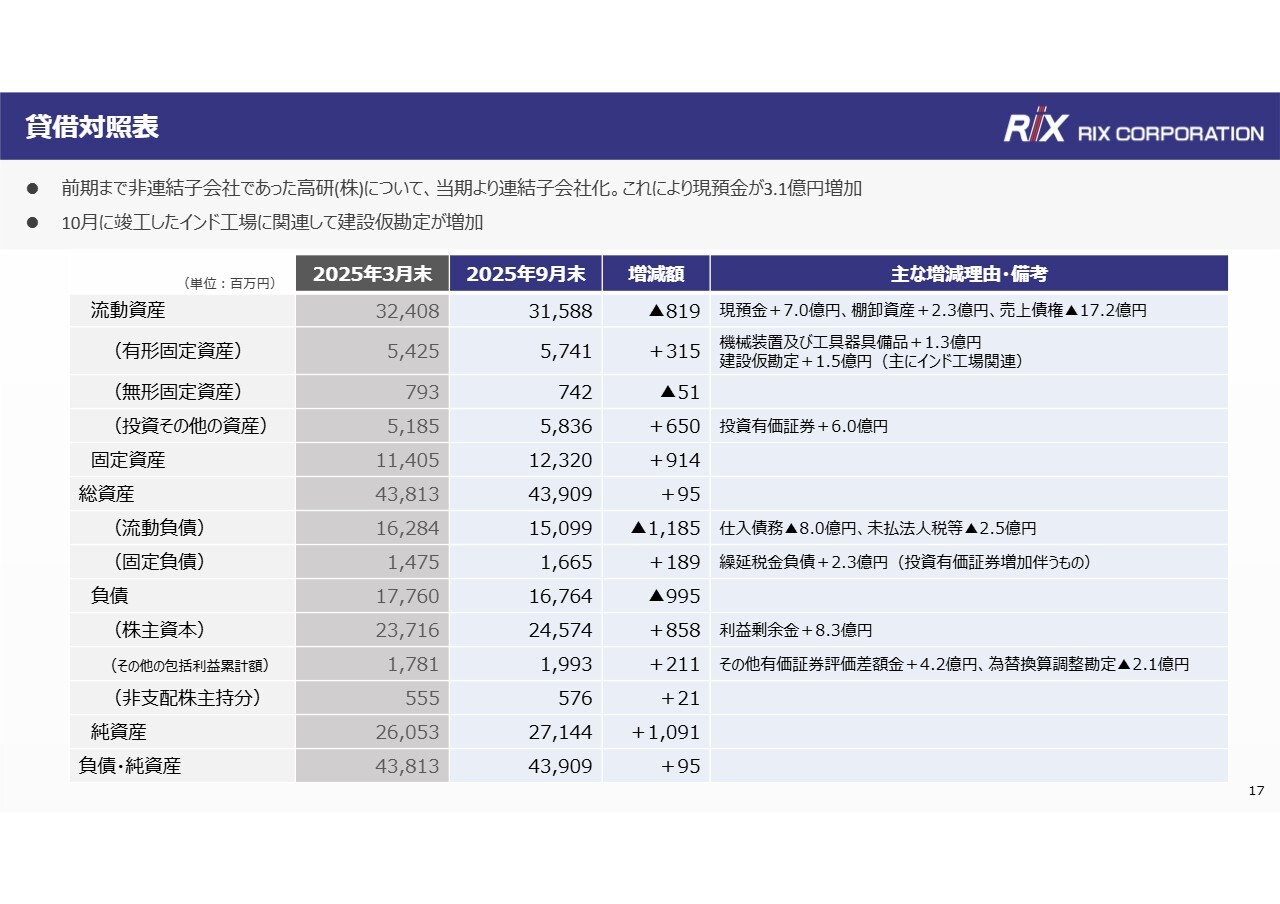Select the 27,144 net assets value
This screenshot has height=904, width=1280.
click(560, 732)
